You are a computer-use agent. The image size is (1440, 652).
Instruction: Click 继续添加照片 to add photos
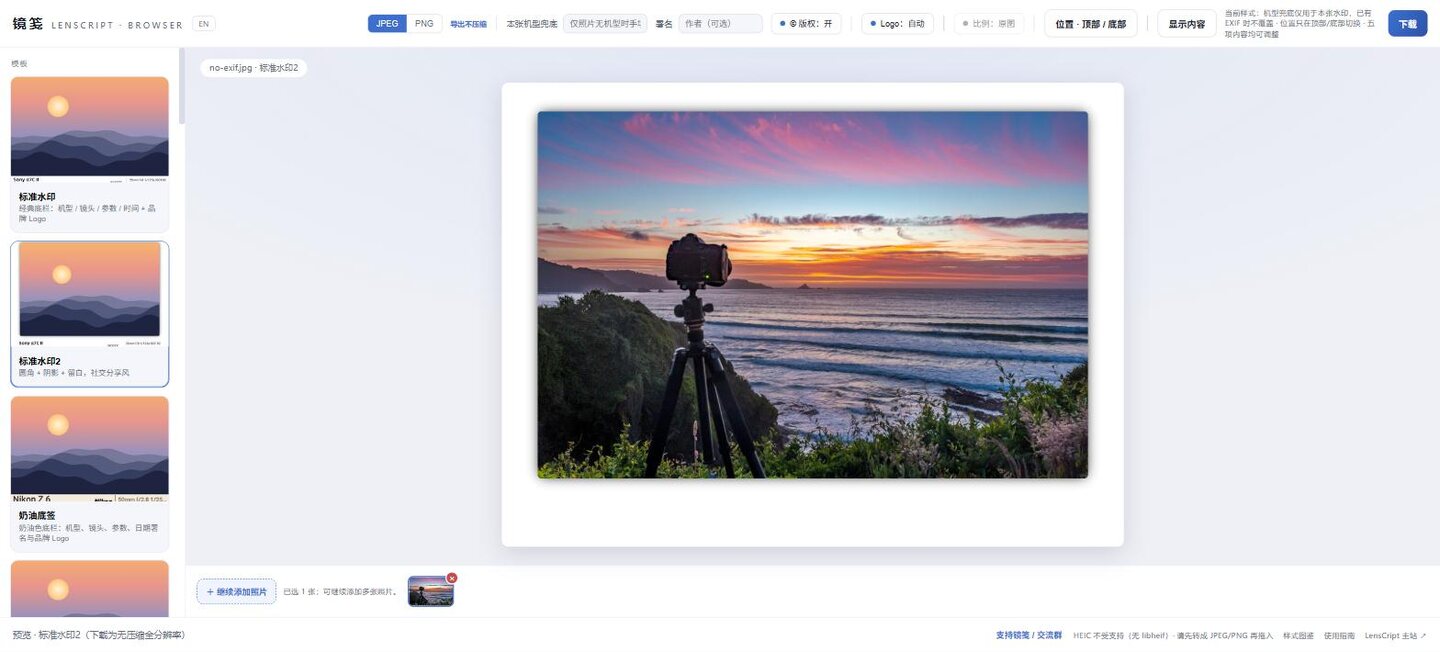point(236,591)
